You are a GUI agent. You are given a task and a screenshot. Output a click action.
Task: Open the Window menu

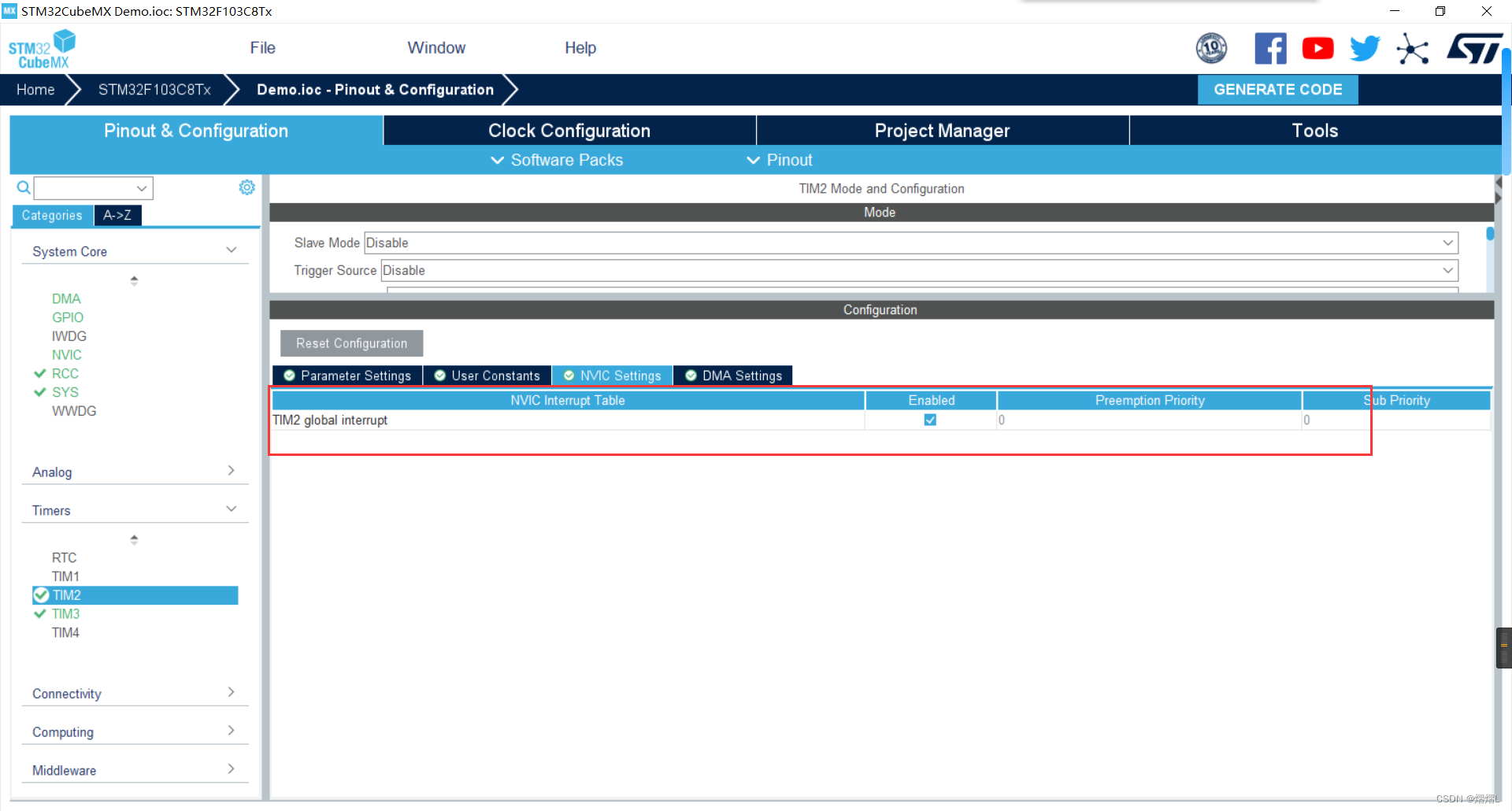[x=436, y=48]
